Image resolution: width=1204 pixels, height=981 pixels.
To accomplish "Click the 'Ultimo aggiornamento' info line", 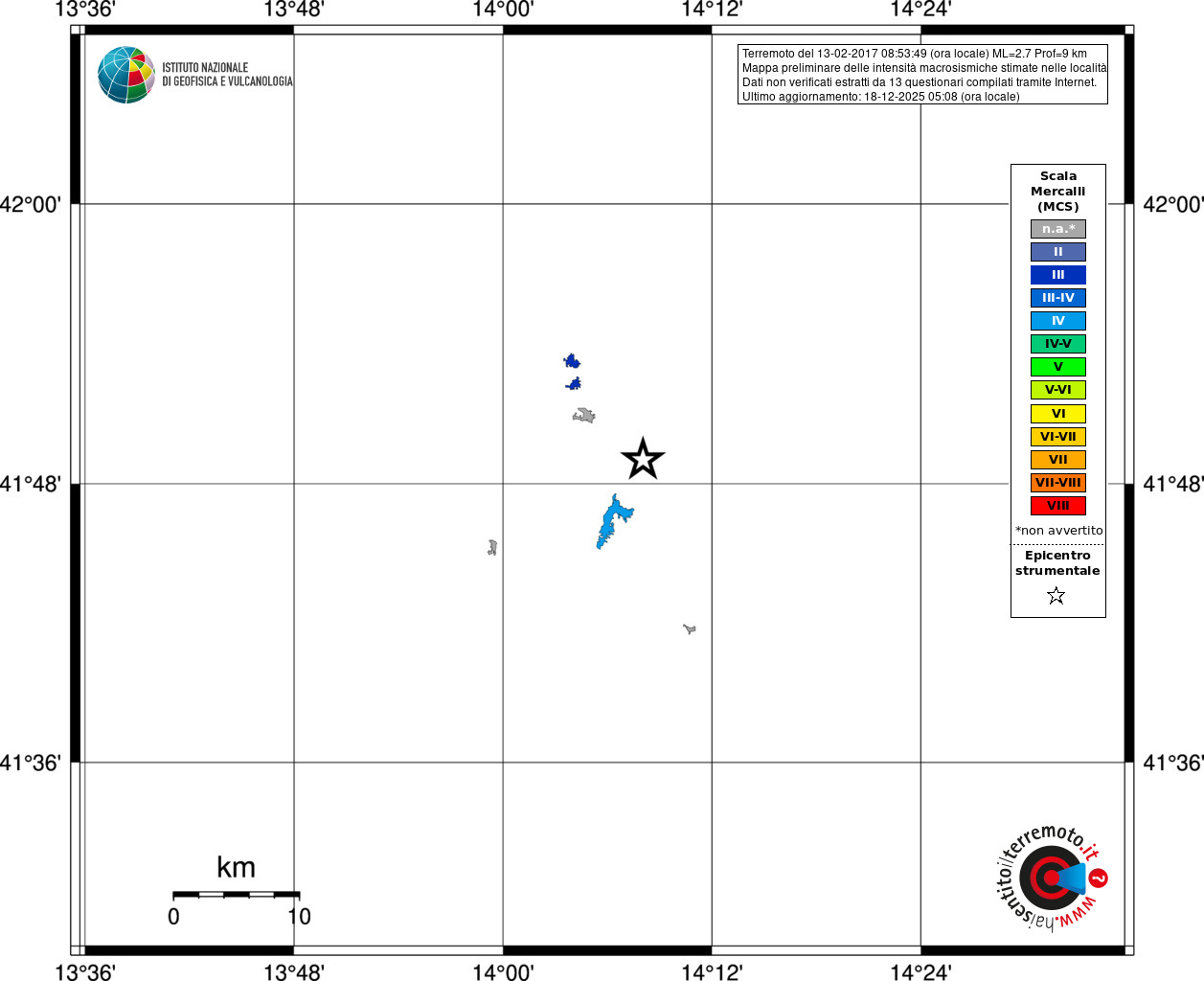I will (881, 97).
